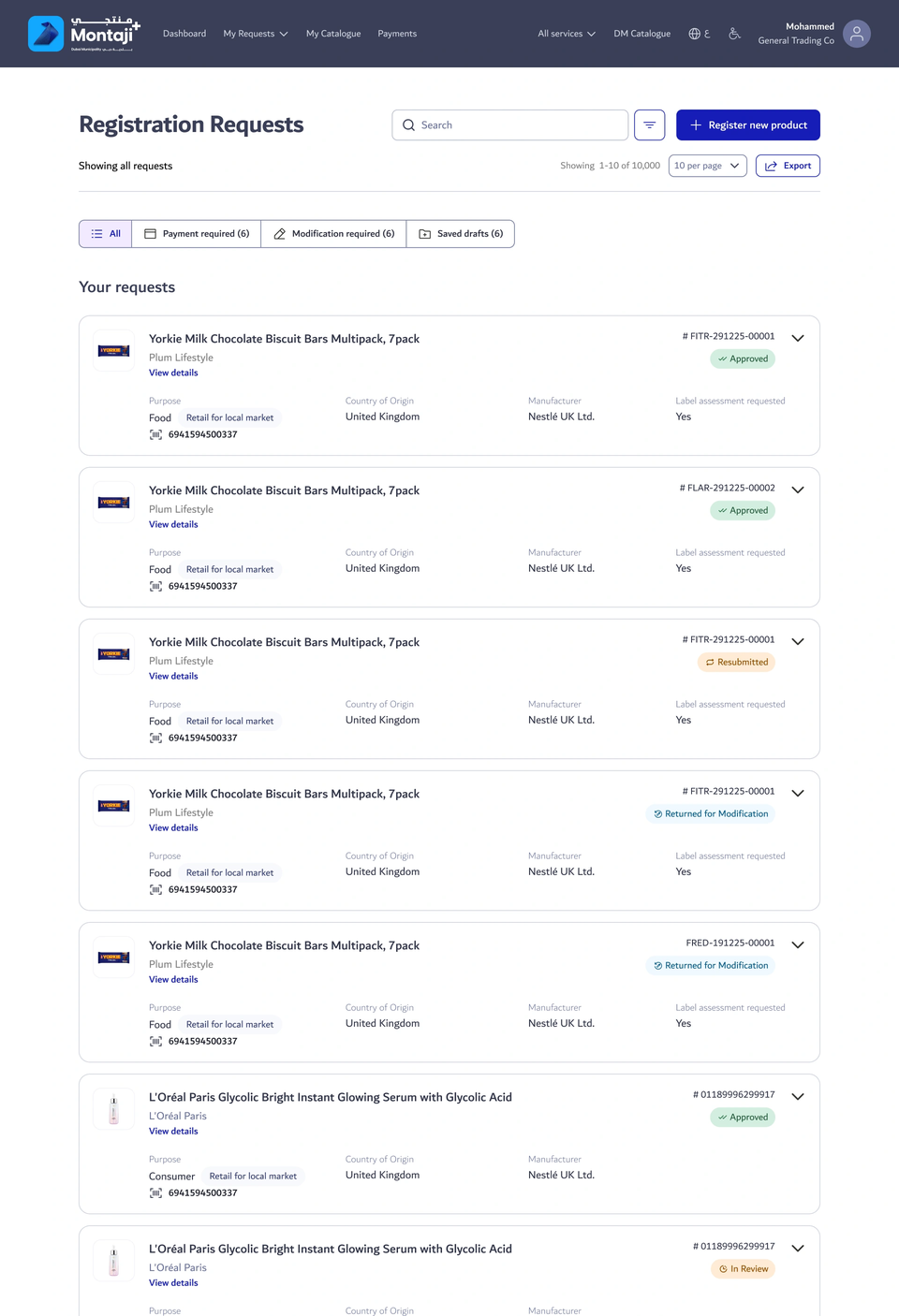
Task: Click Approved badge on FLAR-291225-00002
Action: coord(743,510)
